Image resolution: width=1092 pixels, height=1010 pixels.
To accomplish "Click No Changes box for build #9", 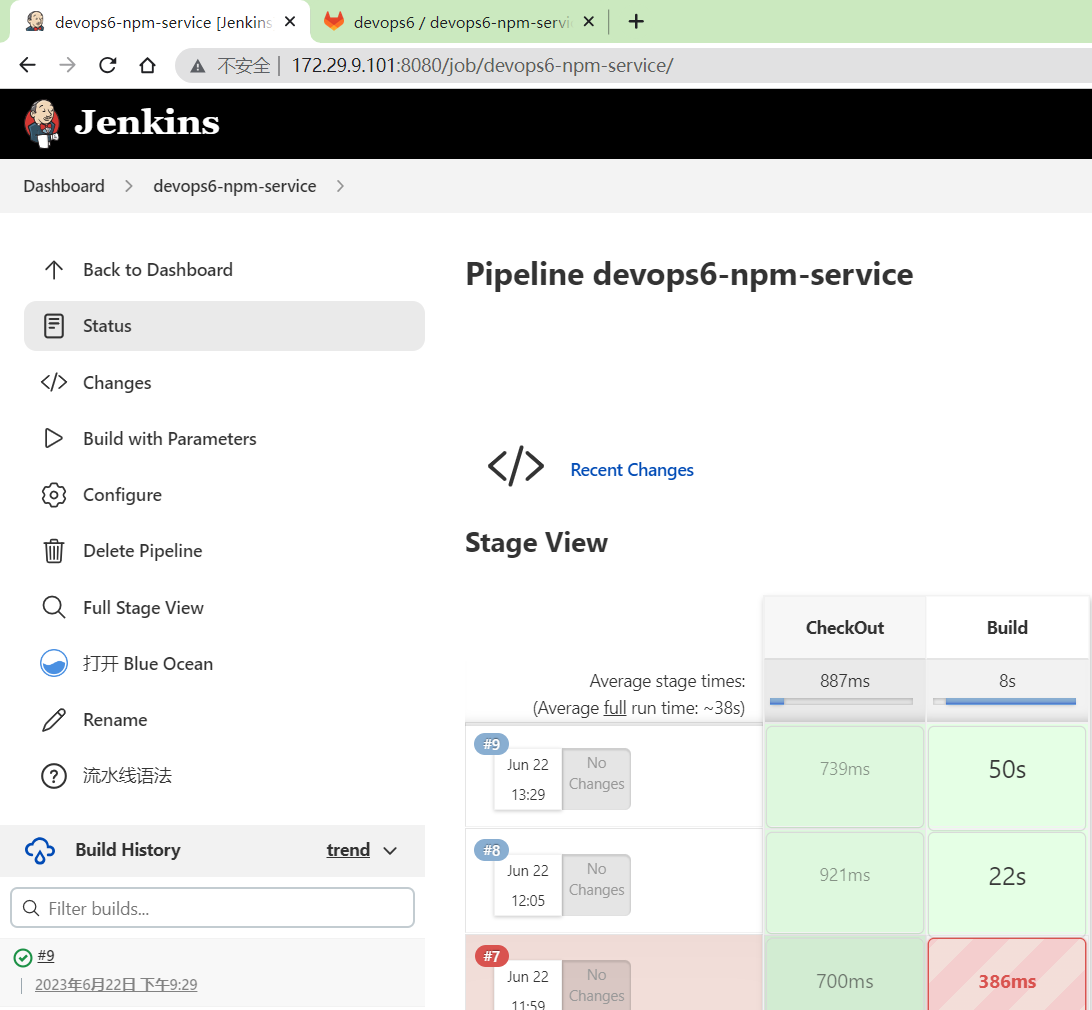I will (596, 779).
